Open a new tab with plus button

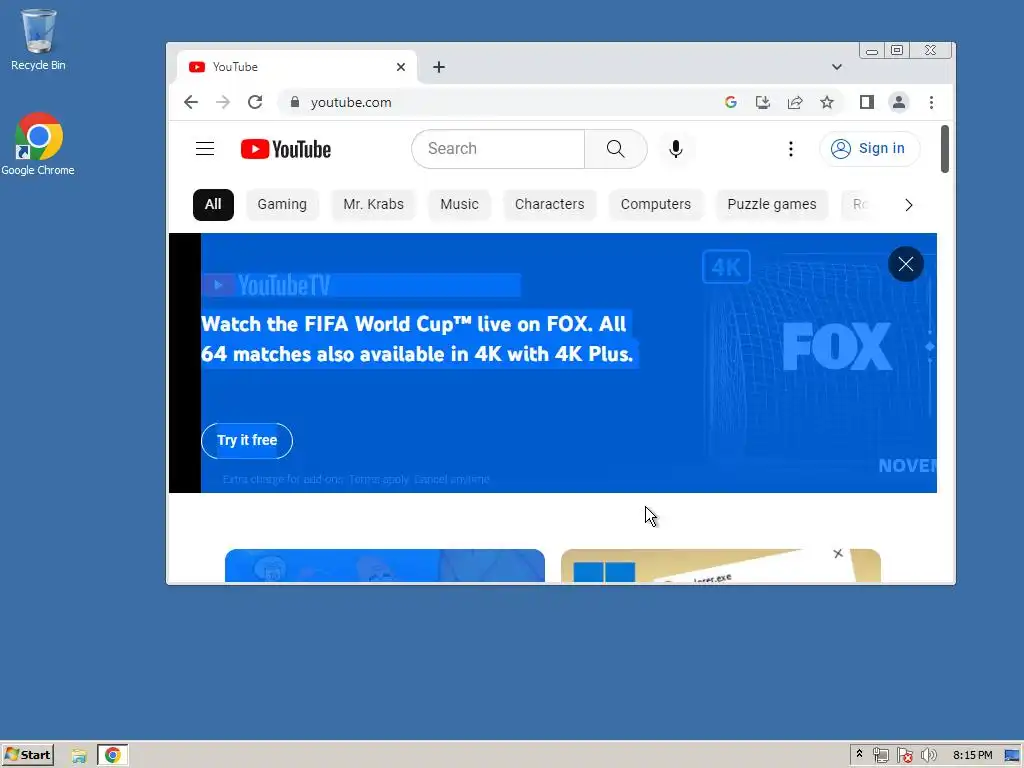pyautogui.click(x=439, y=67)
